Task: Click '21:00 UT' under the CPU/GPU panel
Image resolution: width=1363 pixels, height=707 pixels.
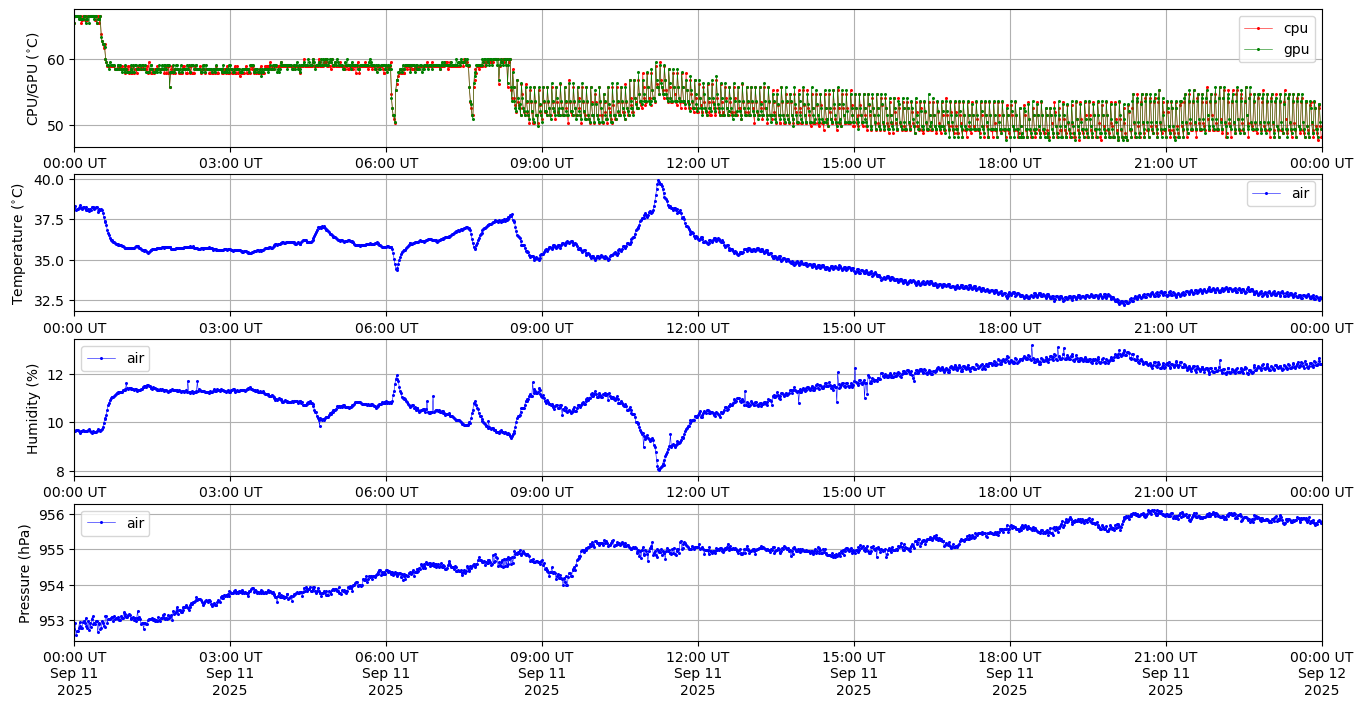Action: pyautogui.click(x=1166, y=163)
